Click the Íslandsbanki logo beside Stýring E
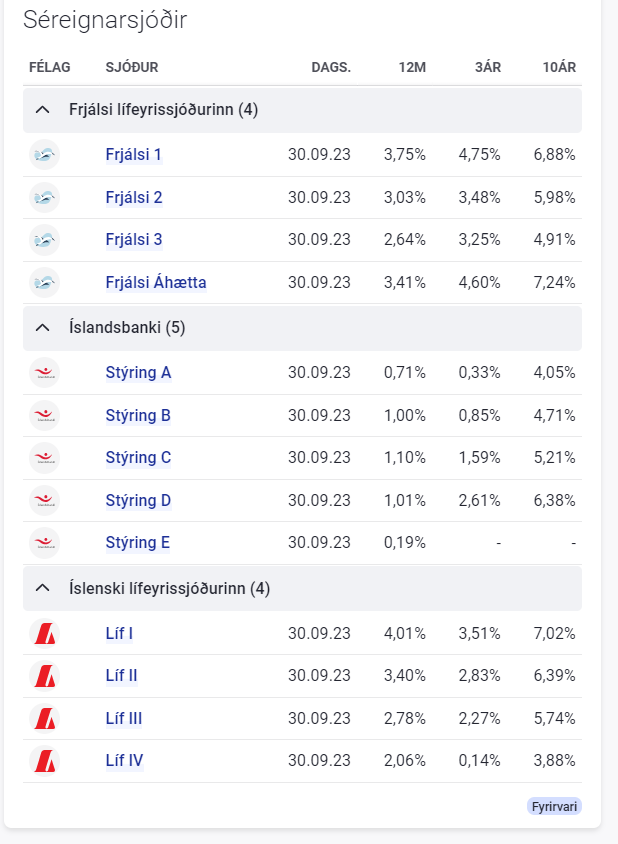The width and height of the screenshot is (618, 844). coord(45,543)
